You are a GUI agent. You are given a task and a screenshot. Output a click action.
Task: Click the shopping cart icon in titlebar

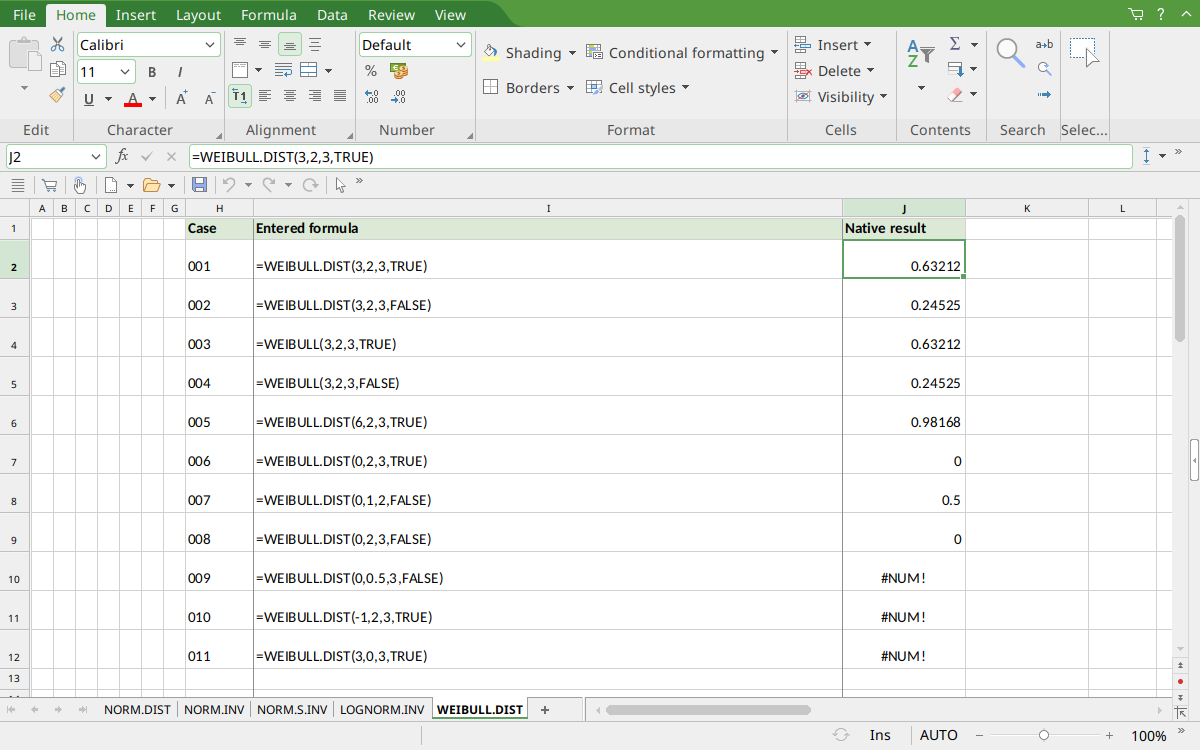(1135, 14)
